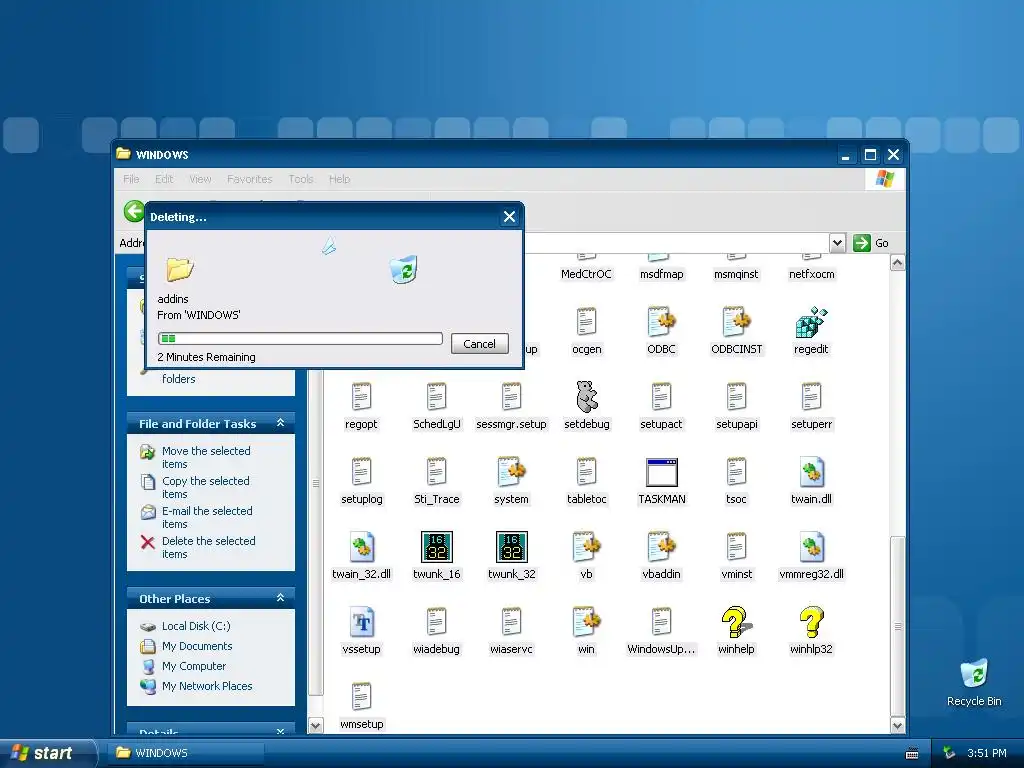Click the network tray icon
The width and height of the screenshot is (1024, 768).
(x=950, y=753)
